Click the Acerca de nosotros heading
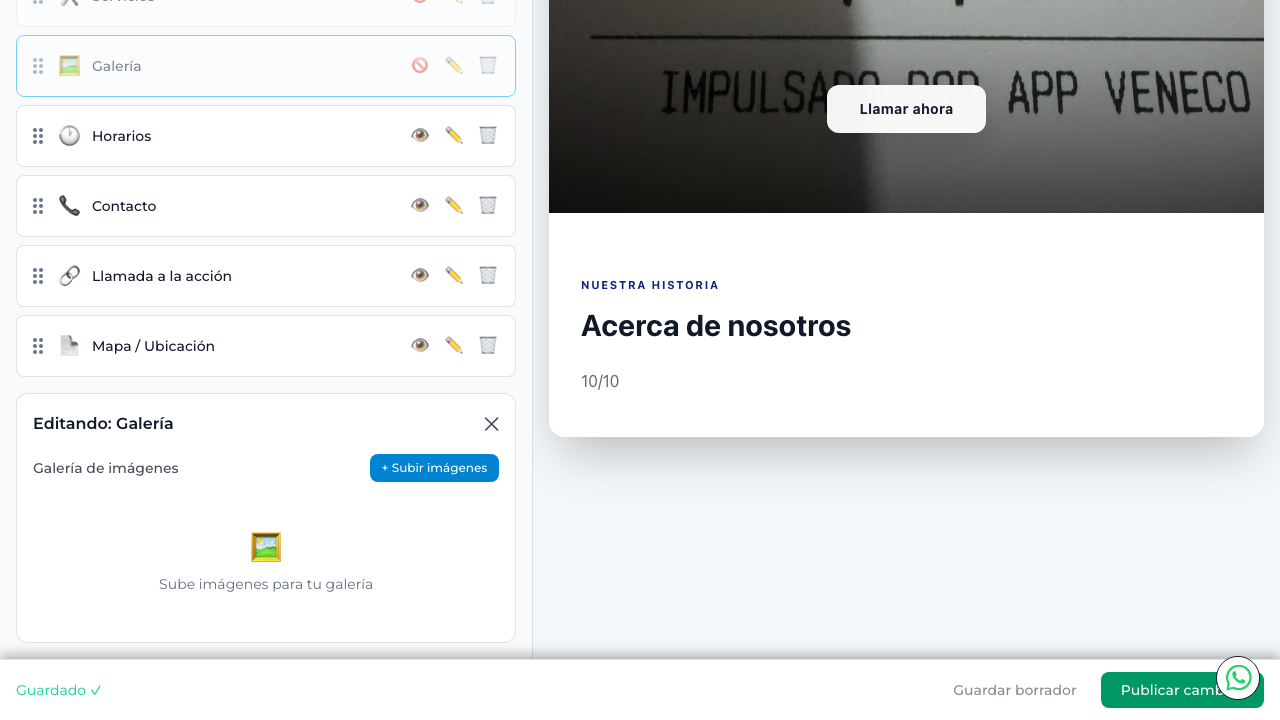 click(716, 326)
